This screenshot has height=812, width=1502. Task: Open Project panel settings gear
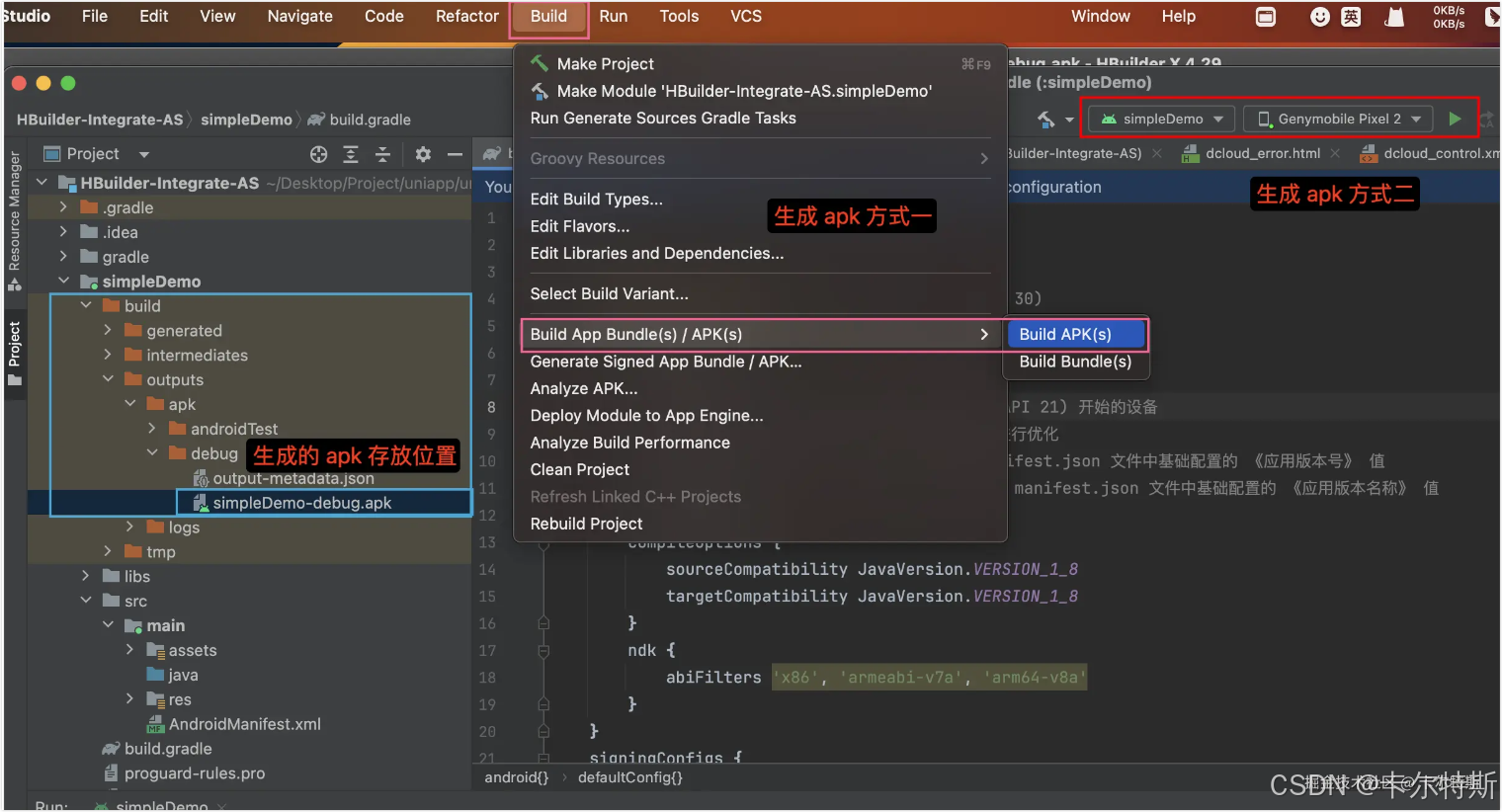point(423,154)
